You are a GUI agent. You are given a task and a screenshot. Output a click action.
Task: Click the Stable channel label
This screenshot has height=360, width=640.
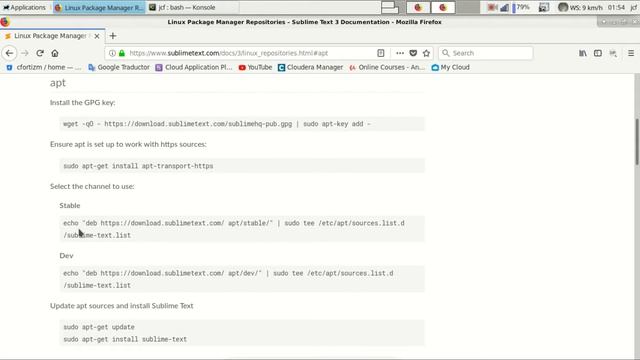coord(70,205)
